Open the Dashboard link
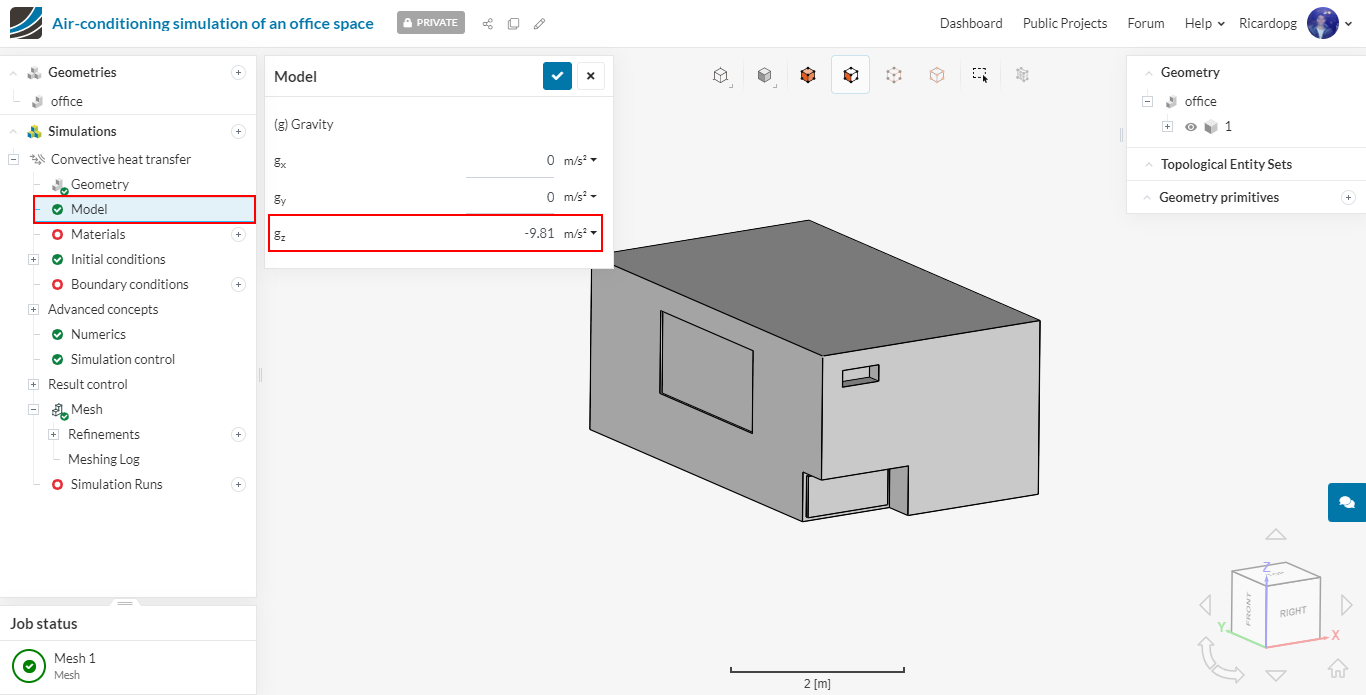The image size is (1366, 695). 970,23
